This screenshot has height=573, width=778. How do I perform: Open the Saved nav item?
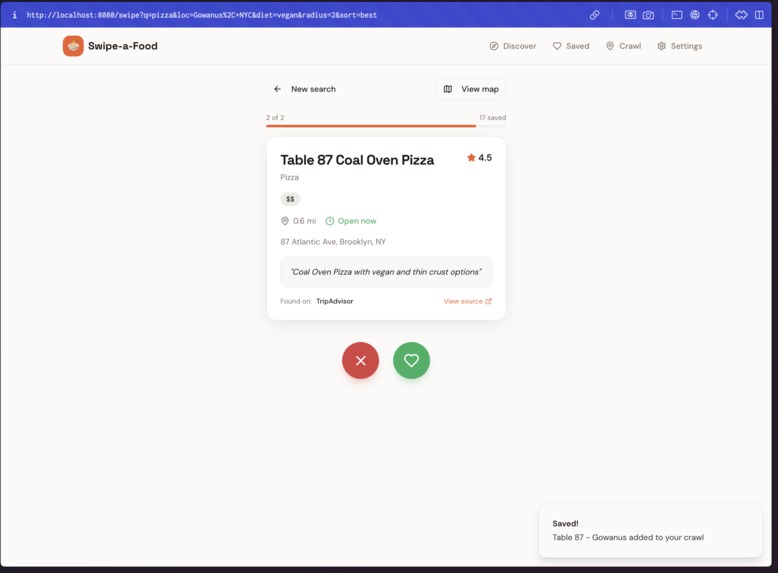(x=571, y=46)
